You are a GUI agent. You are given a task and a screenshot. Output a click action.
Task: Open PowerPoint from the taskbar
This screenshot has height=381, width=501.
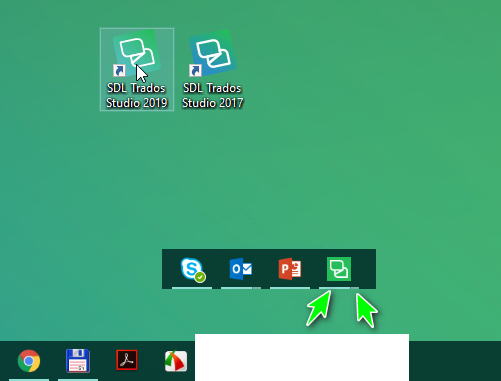(x=290, y=269)
